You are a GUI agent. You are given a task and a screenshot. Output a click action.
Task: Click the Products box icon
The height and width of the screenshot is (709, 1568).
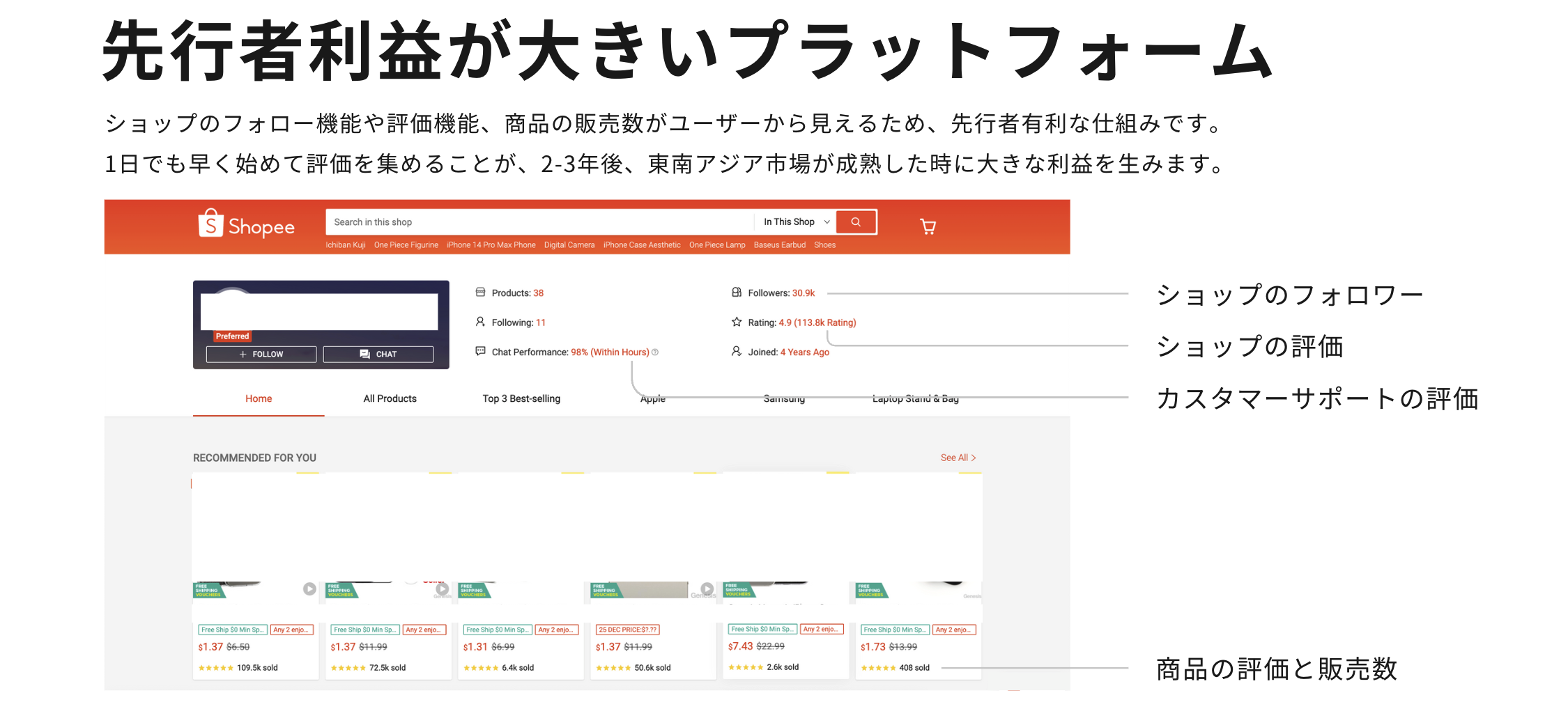click(x=480, y=293)
